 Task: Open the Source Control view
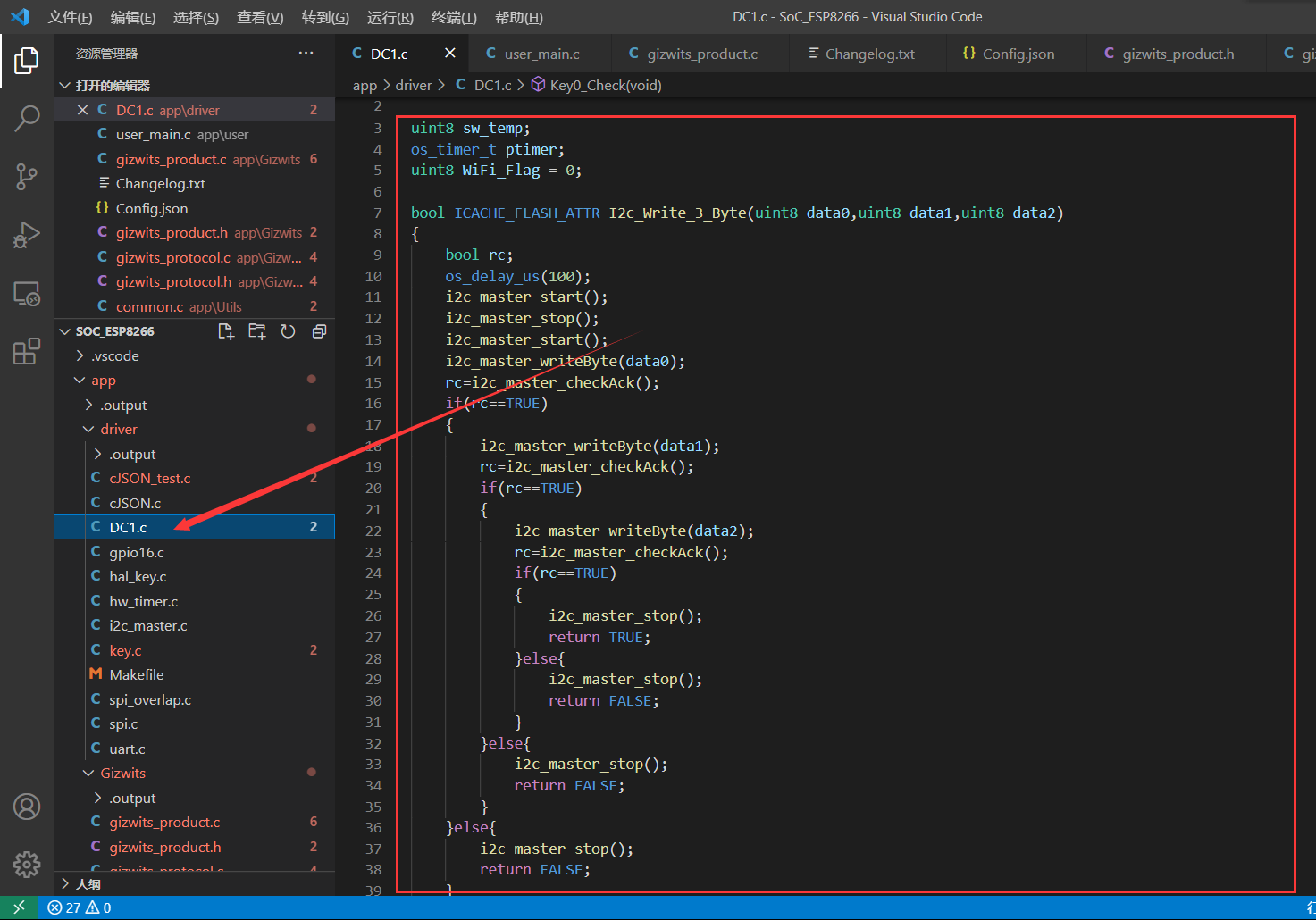tap(27, 177)
